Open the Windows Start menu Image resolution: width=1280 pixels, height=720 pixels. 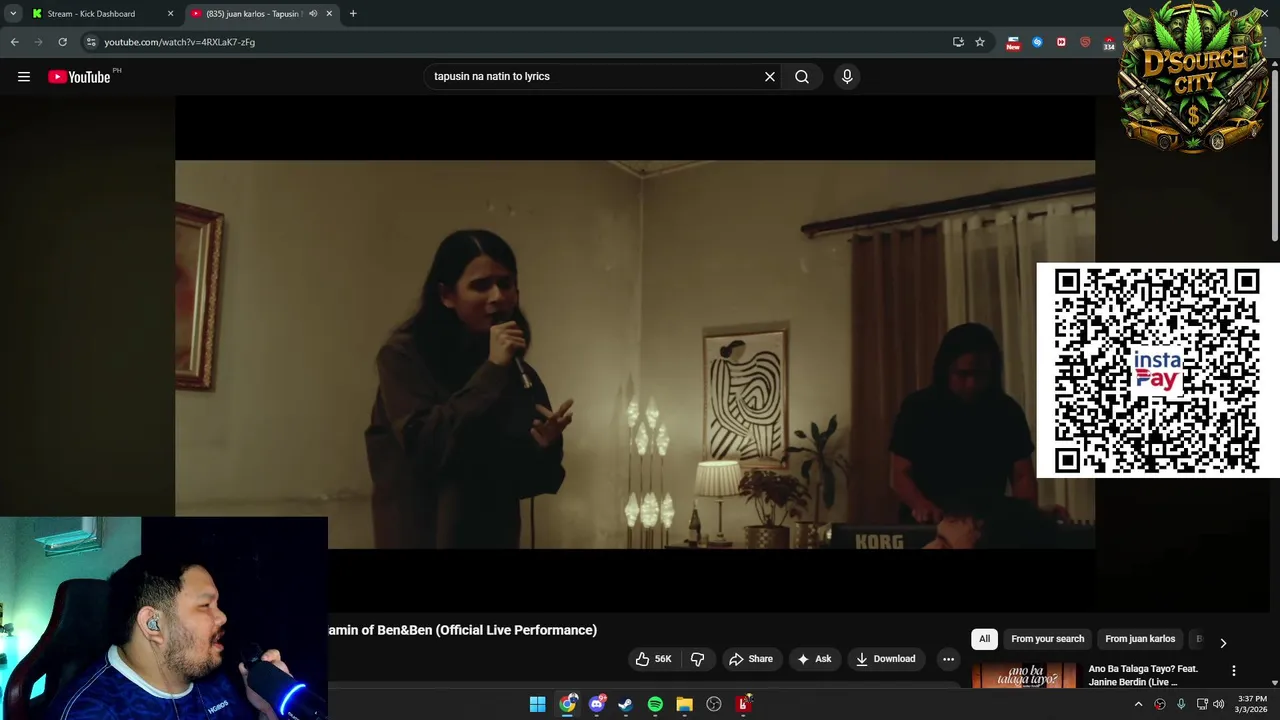click(537, 704)
